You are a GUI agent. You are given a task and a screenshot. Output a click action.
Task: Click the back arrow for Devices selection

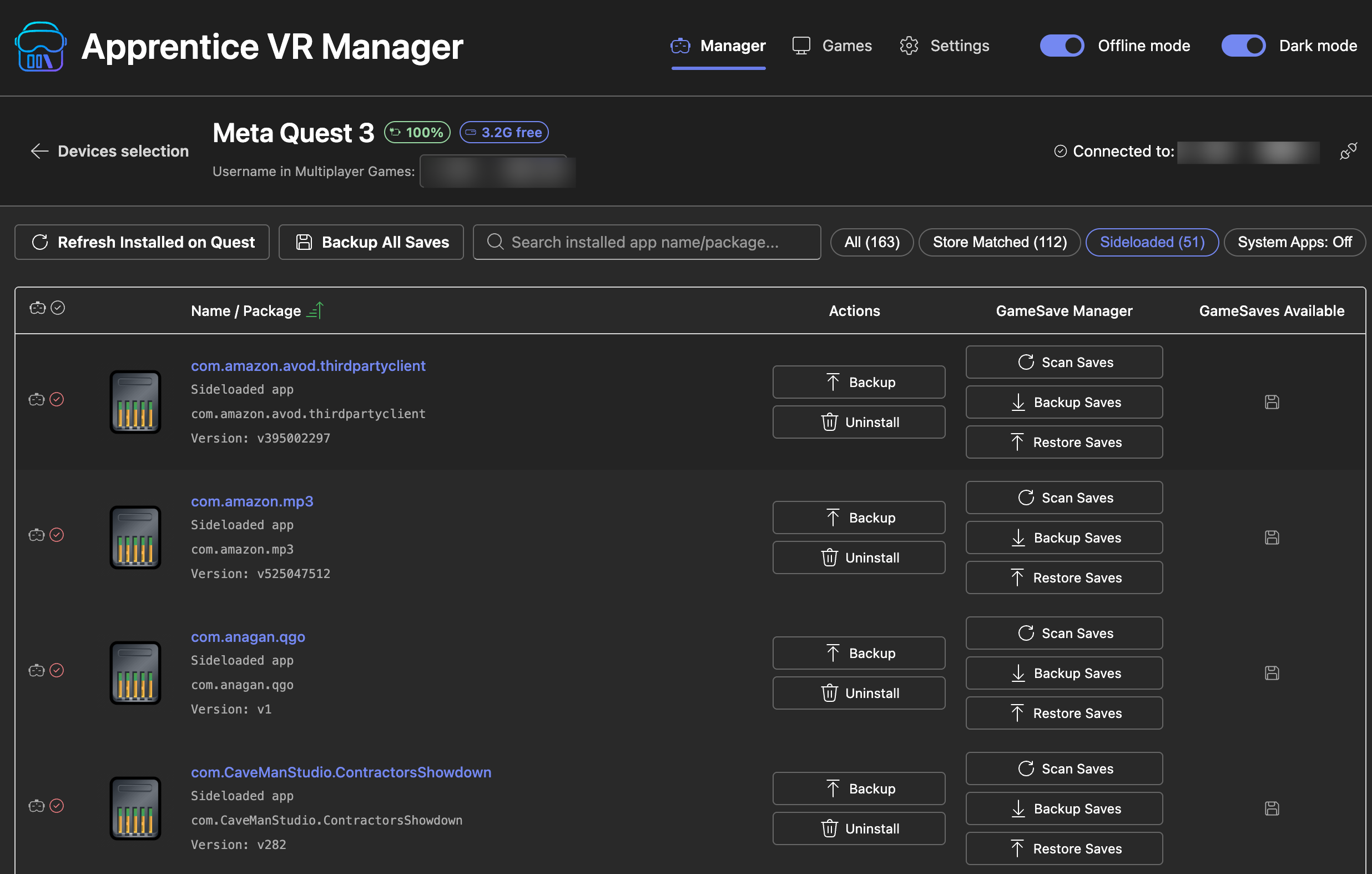click(39, 151)
